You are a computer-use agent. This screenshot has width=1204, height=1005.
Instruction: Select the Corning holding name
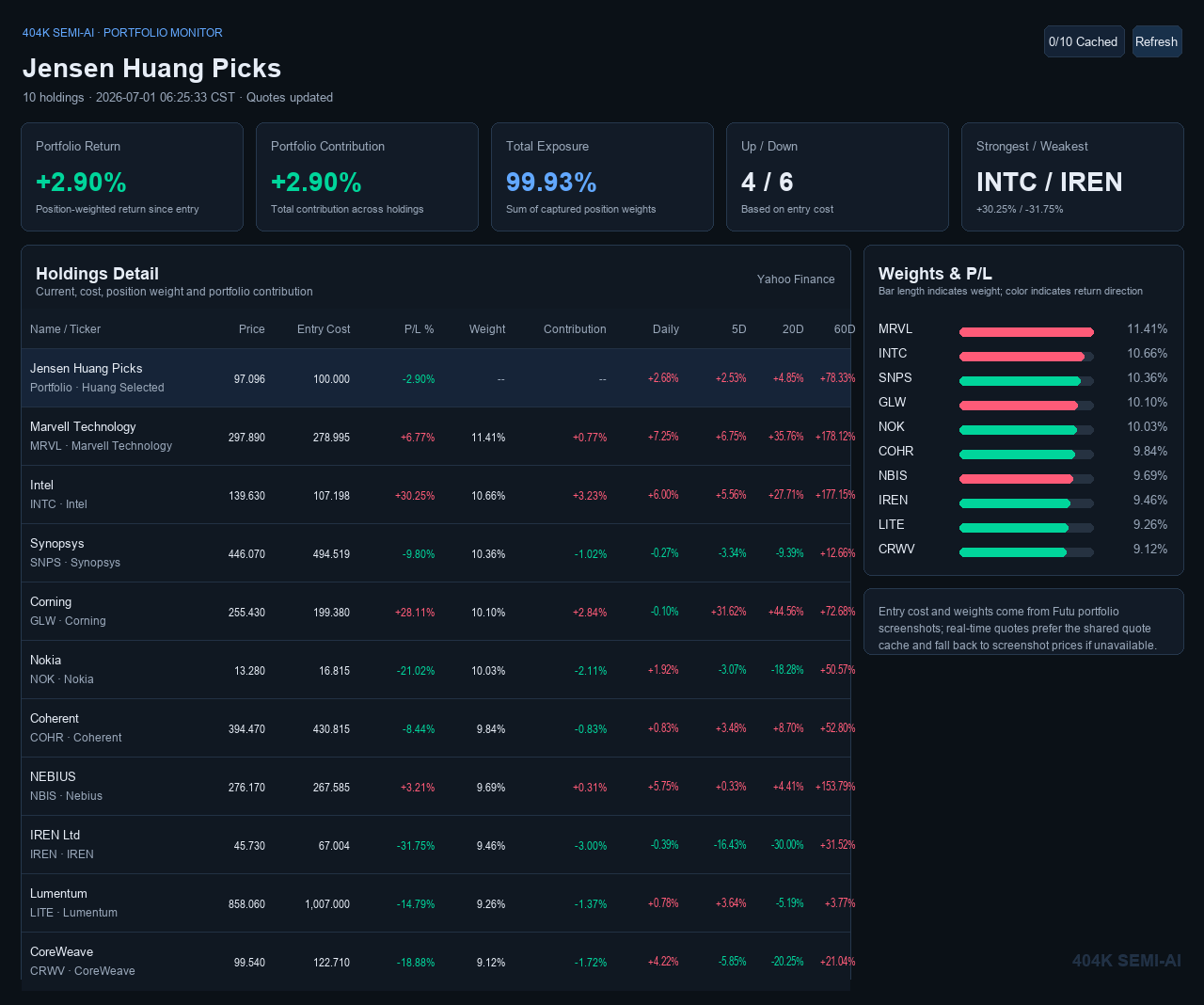point(51,602)
